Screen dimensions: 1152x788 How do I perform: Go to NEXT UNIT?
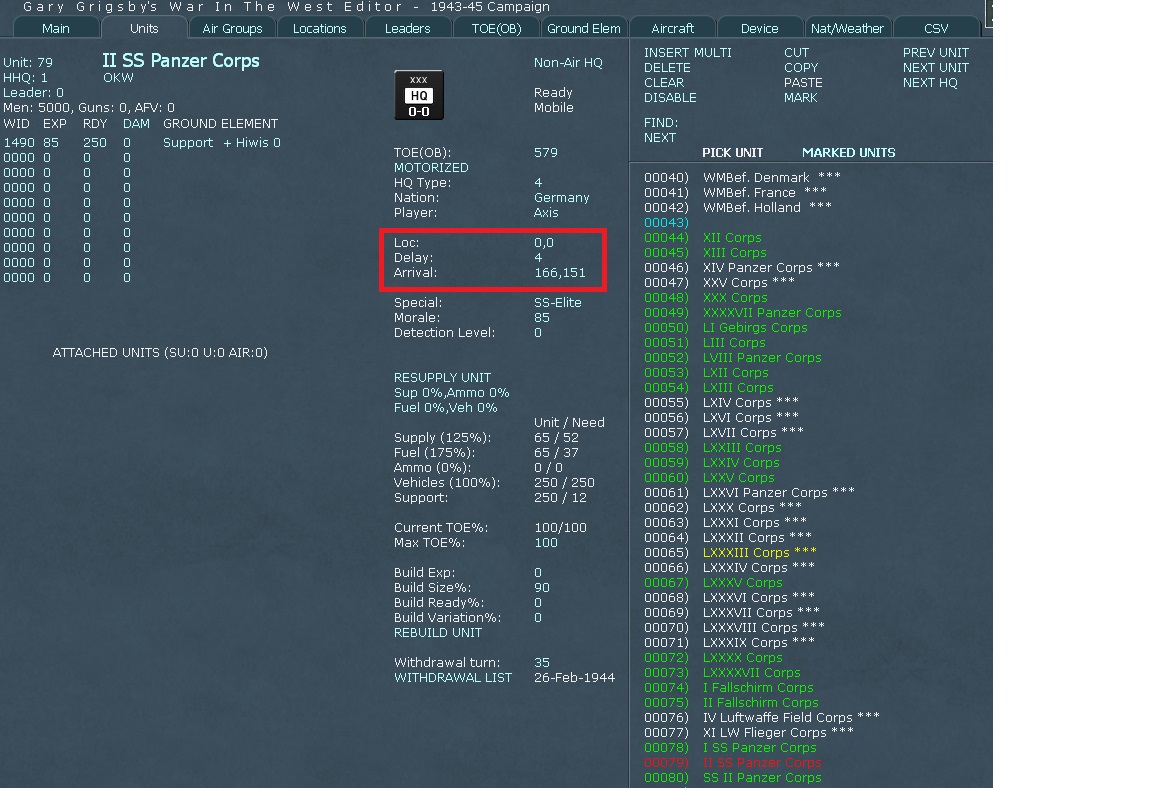coord(936,68)
